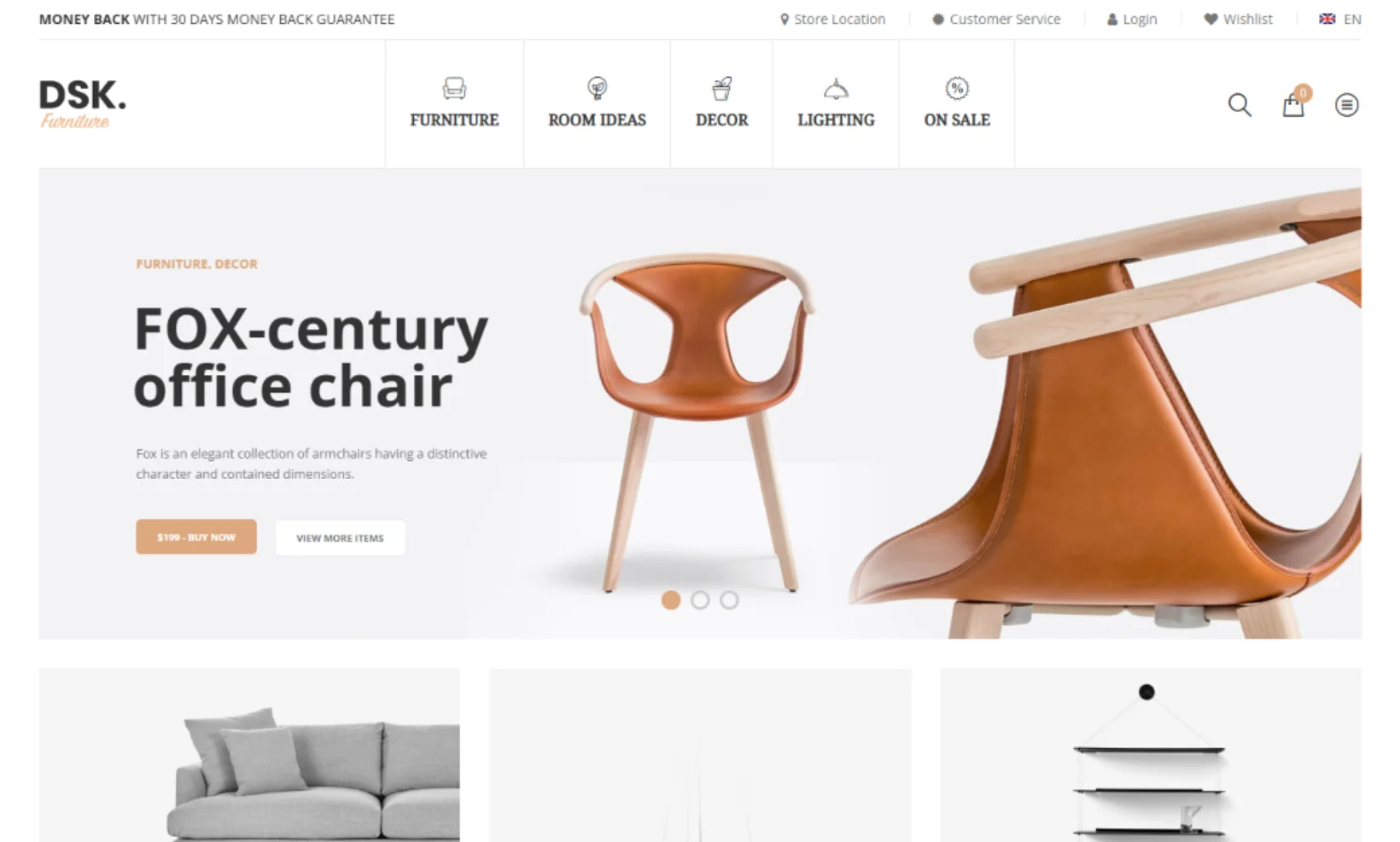
Task: Open the gray sofa product thumbnail
Action: click(x=249, y=755)
